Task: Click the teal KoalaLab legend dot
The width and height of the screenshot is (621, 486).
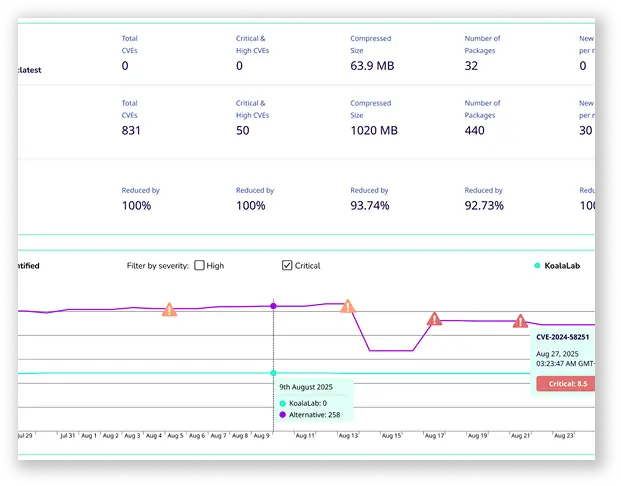Action: [537, 266]
